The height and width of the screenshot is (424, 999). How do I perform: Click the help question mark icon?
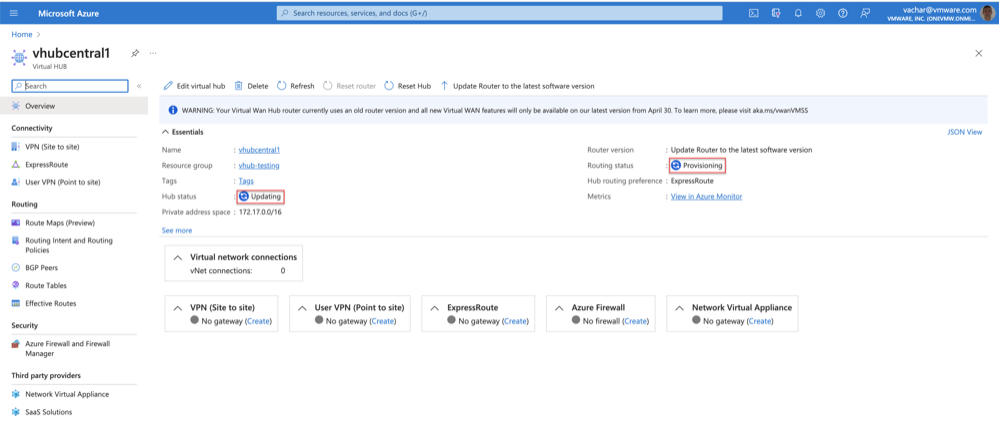click(843, 13)
